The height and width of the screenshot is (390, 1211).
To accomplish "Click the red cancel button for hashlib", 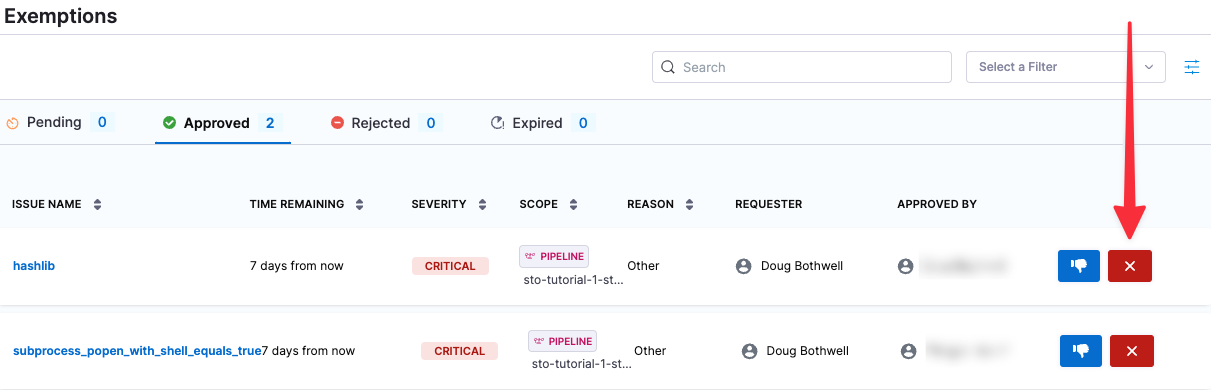I will 1130,266.
